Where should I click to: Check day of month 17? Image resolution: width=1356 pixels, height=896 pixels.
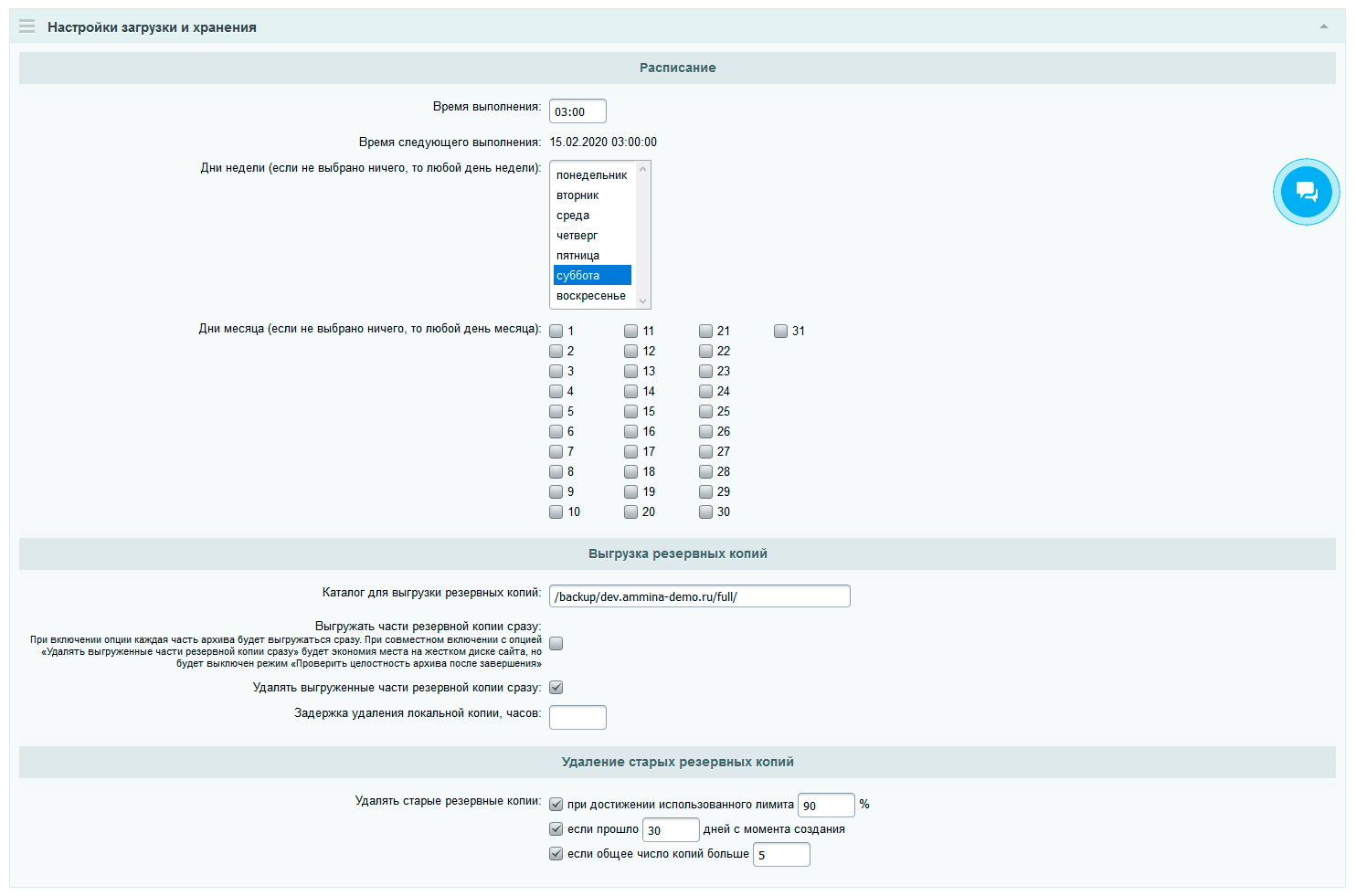(630, 451)
